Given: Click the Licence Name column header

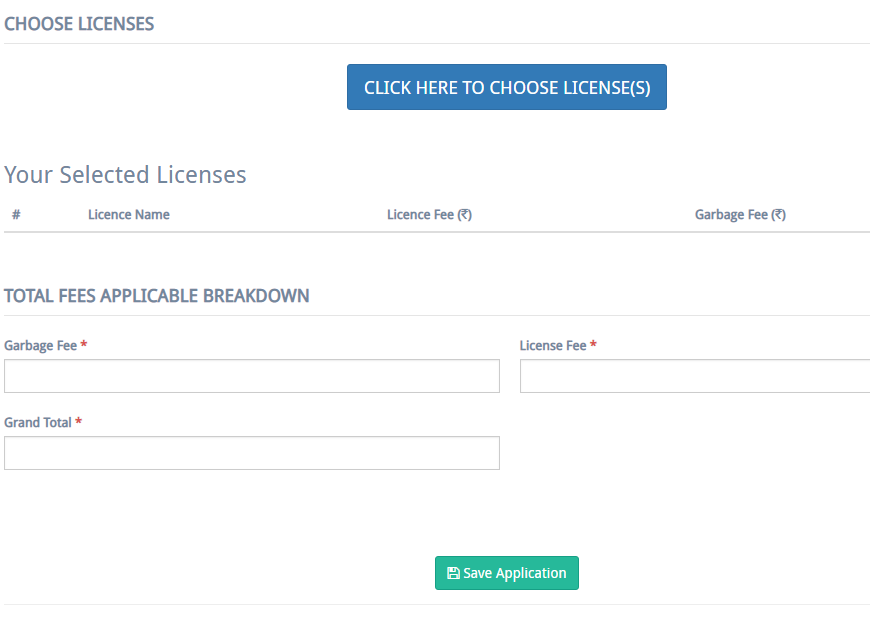Looking at the screenshot, I should pos(129,214).
